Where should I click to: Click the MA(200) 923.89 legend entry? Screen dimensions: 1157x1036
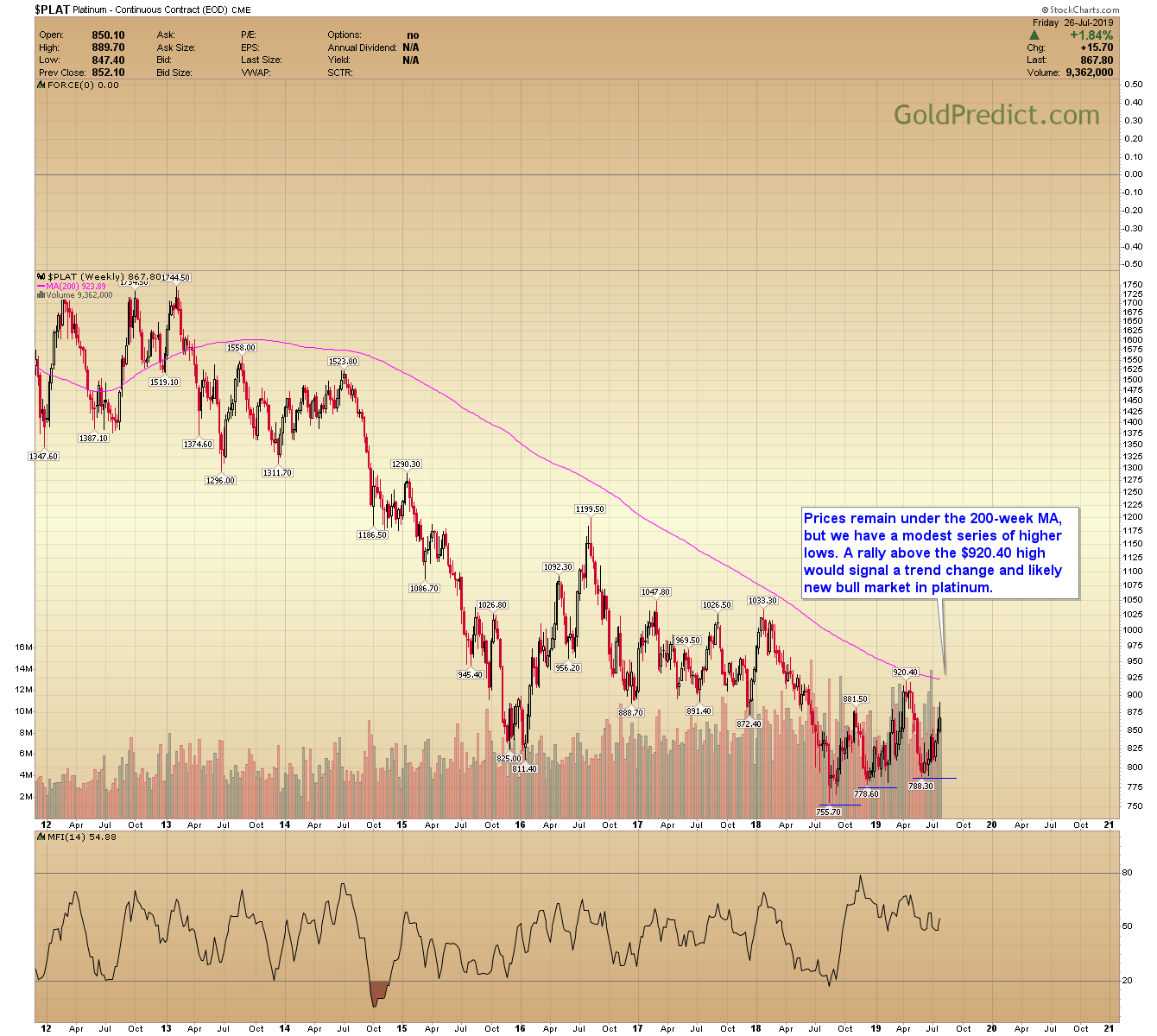(x=76, y=287)
